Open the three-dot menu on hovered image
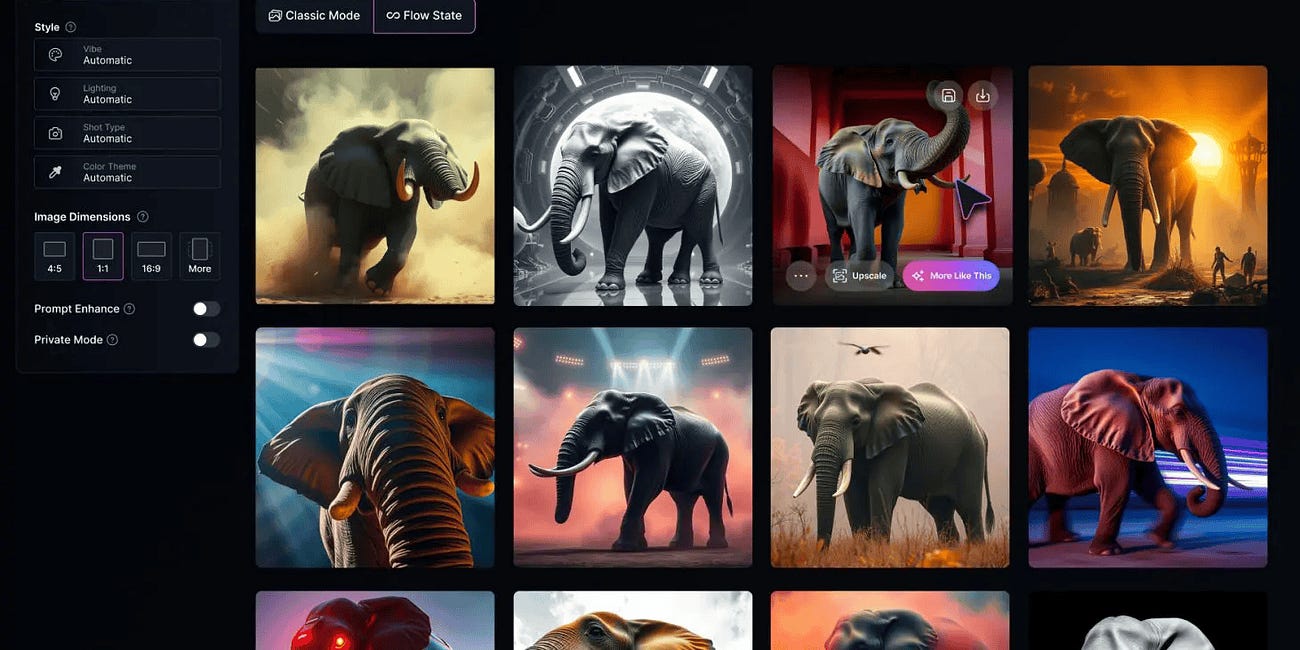1300x650 pixels. [x=801, y=275]
